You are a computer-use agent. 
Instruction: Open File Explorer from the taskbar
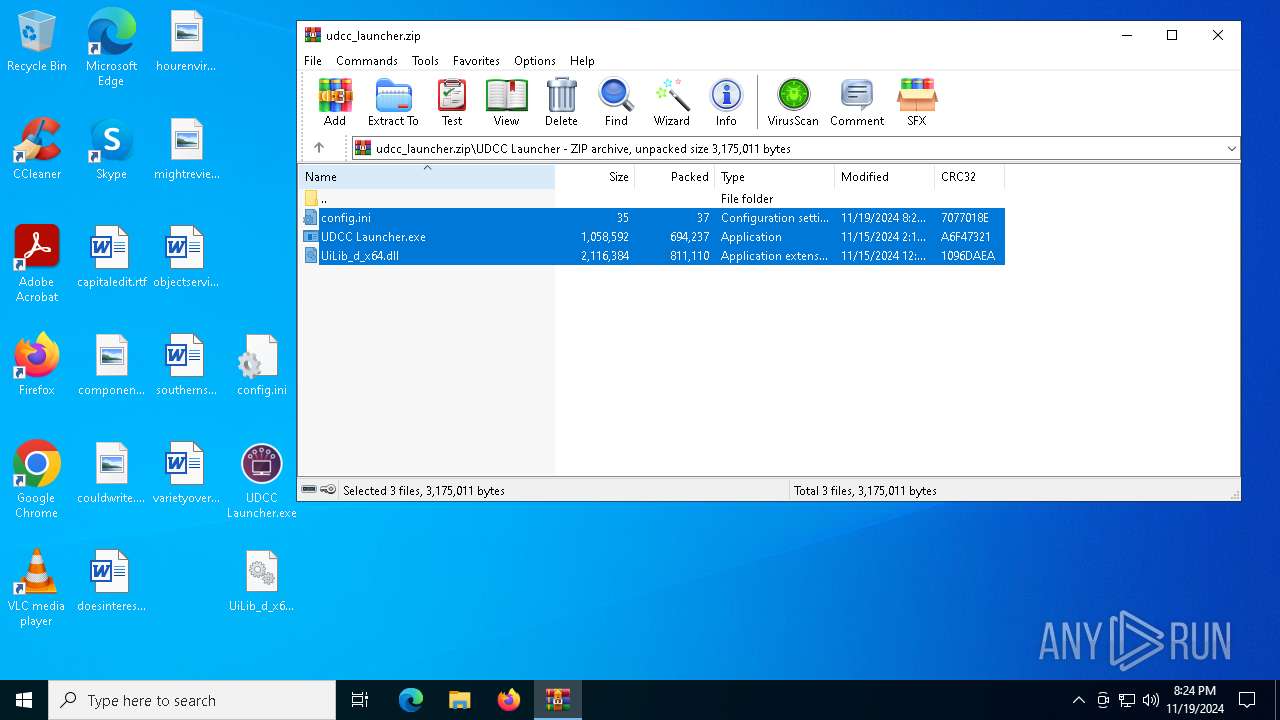click(x=459, y=700)
